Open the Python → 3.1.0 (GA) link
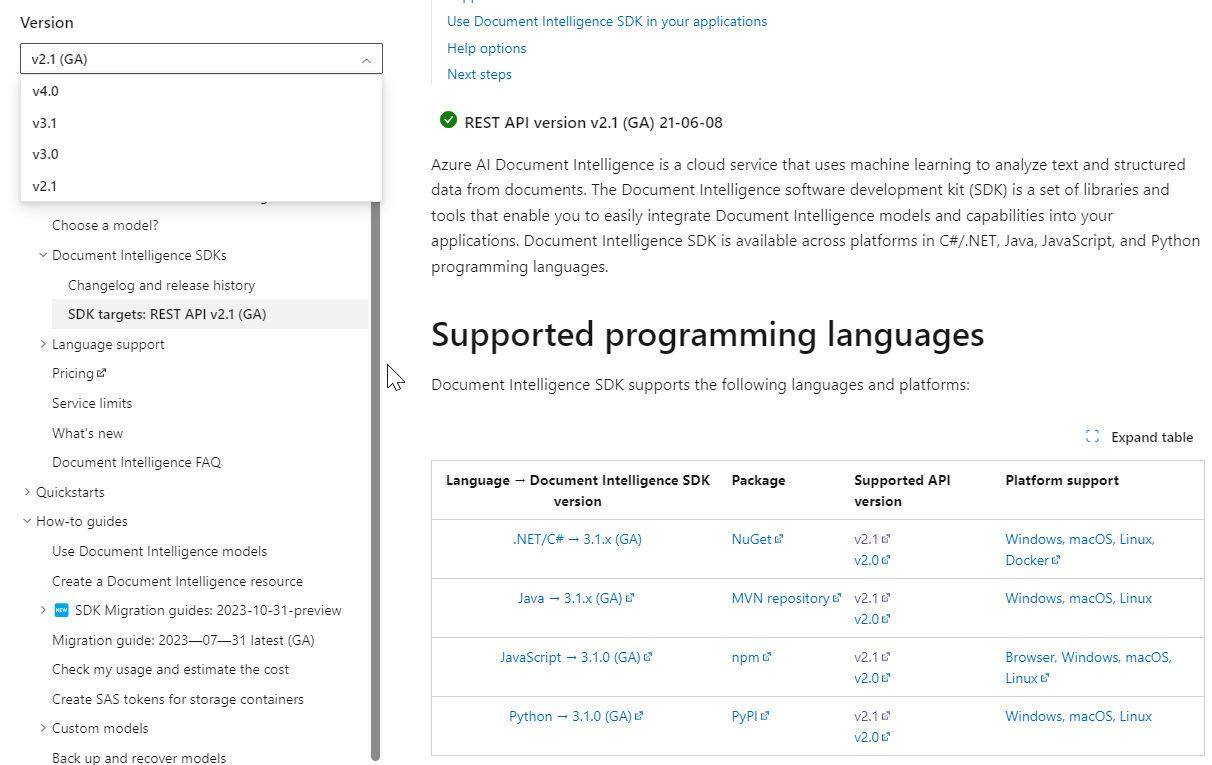Viewport: 1212px width, 765px height. coord(576,716)
